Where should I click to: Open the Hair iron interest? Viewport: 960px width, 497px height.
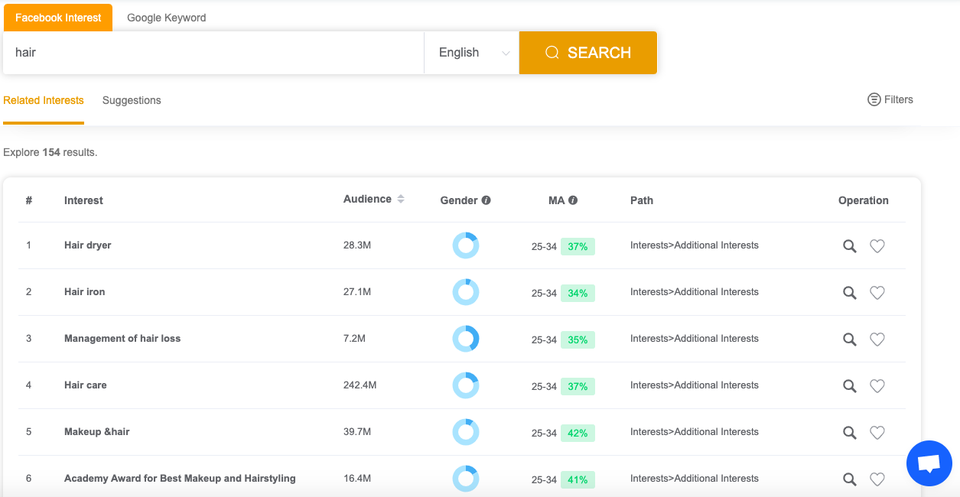click(x=84, y=292)
